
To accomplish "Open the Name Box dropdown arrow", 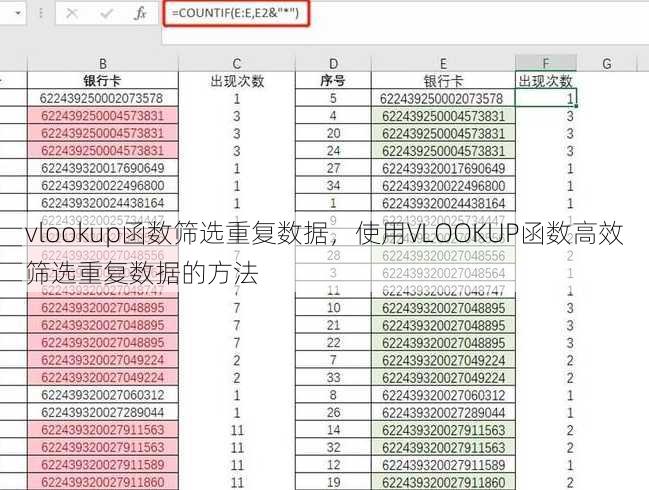I will click(18, 13).
